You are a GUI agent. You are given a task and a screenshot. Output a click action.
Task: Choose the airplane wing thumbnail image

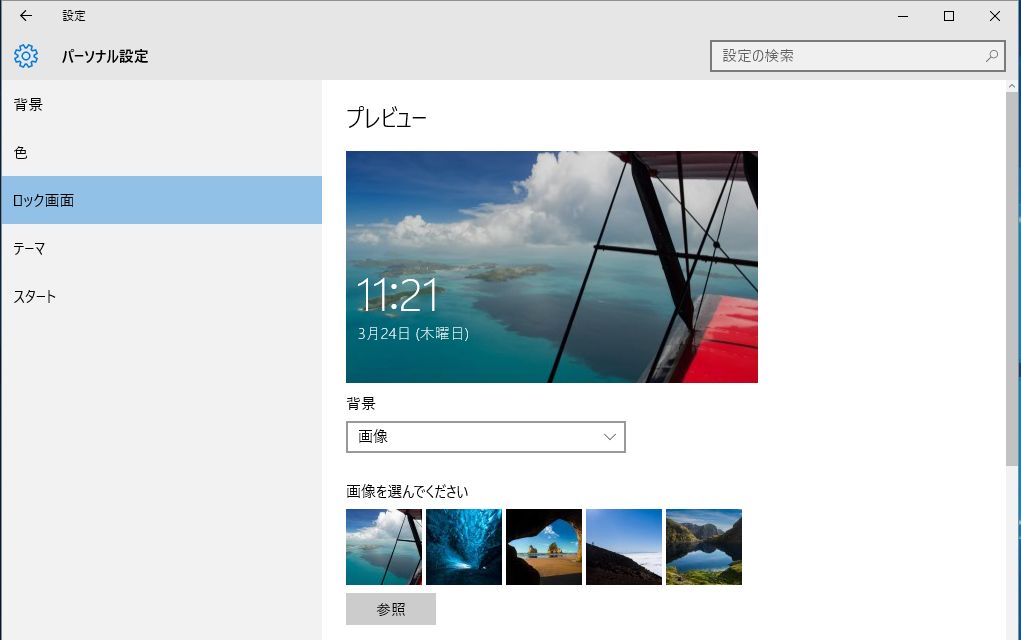(384, 547)
